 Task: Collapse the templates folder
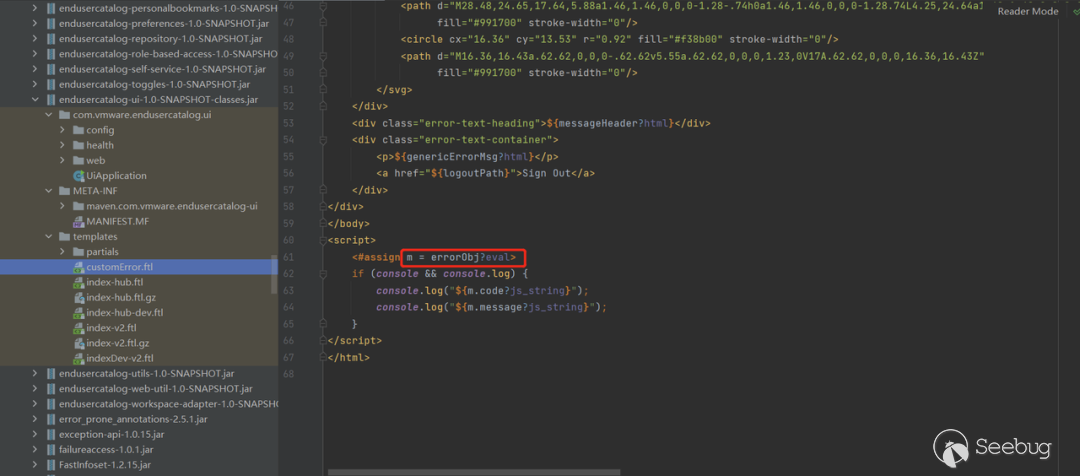pos(48,236)
